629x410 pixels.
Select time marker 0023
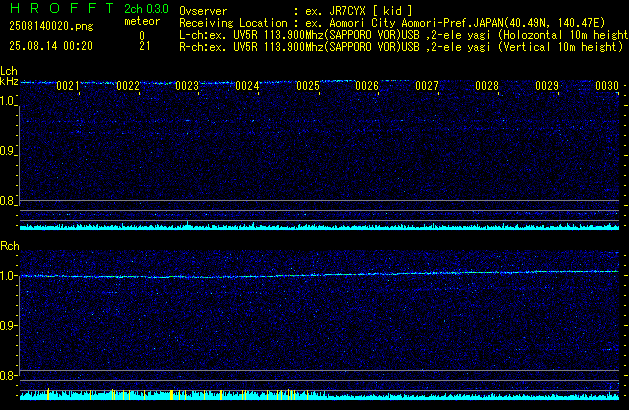(187, 86)
